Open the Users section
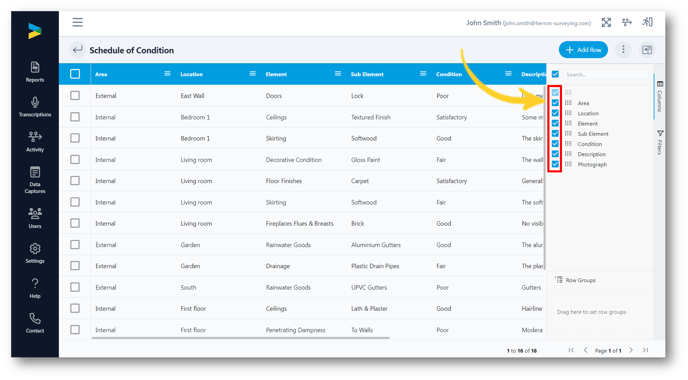This screenshot has height=380, width=688. pyautogui.click(x=35, y=218)
